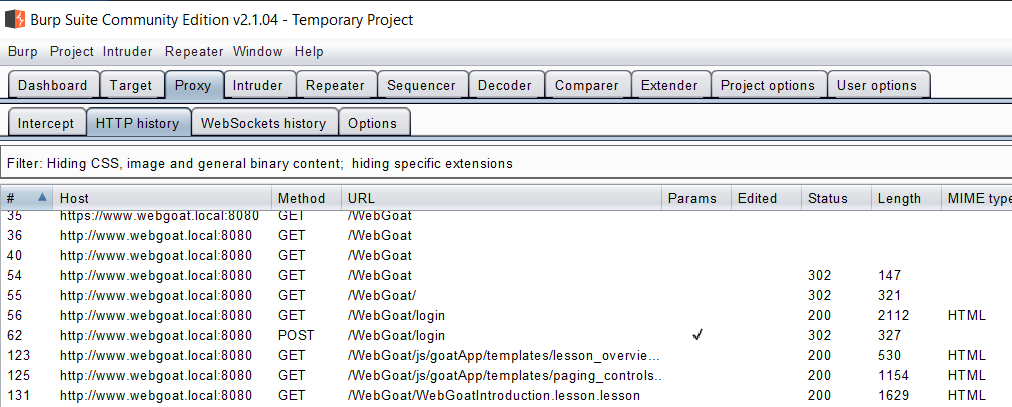
Task: Open the Repeater tool tab
Action: coord(335,85)
